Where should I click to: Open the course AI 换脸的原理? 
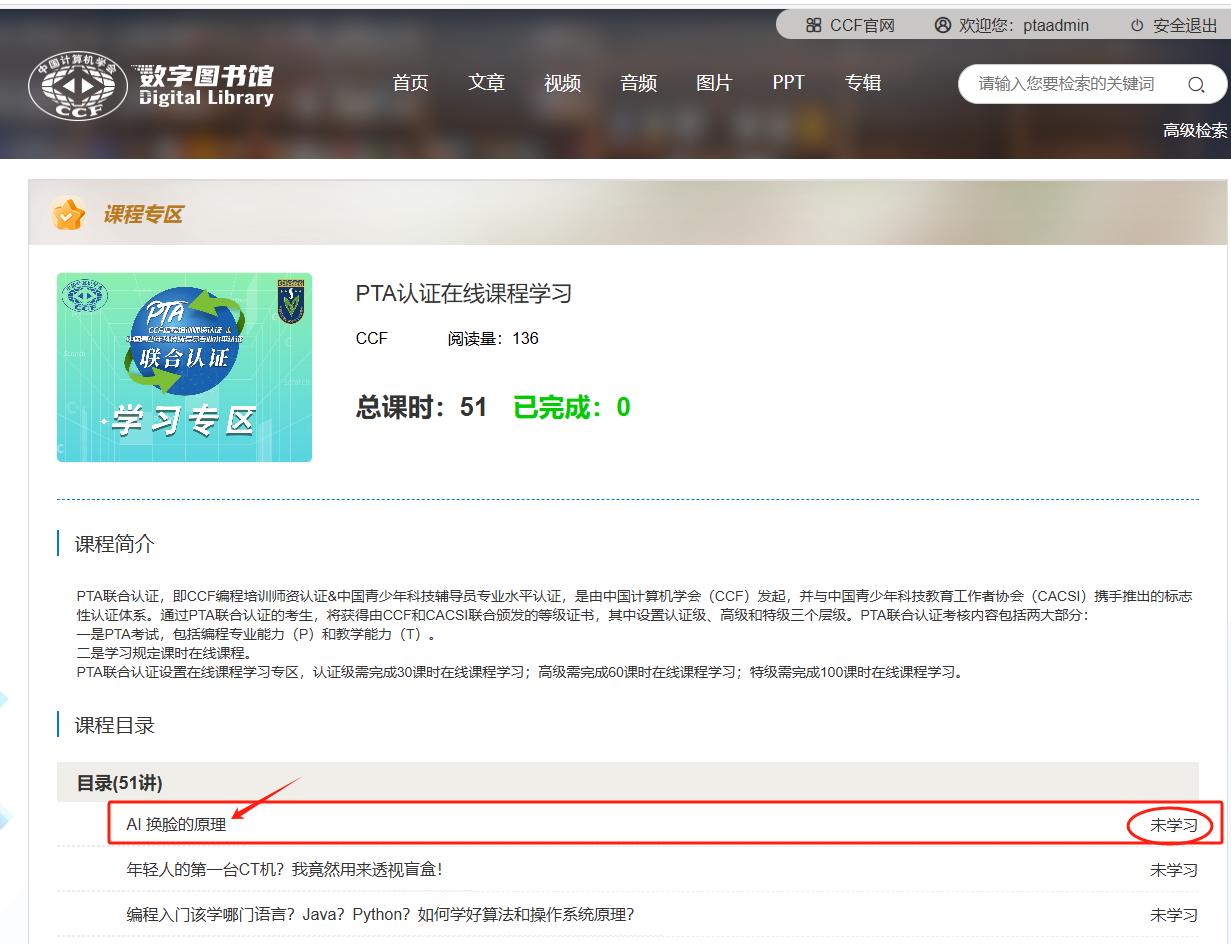pos(176,825)
